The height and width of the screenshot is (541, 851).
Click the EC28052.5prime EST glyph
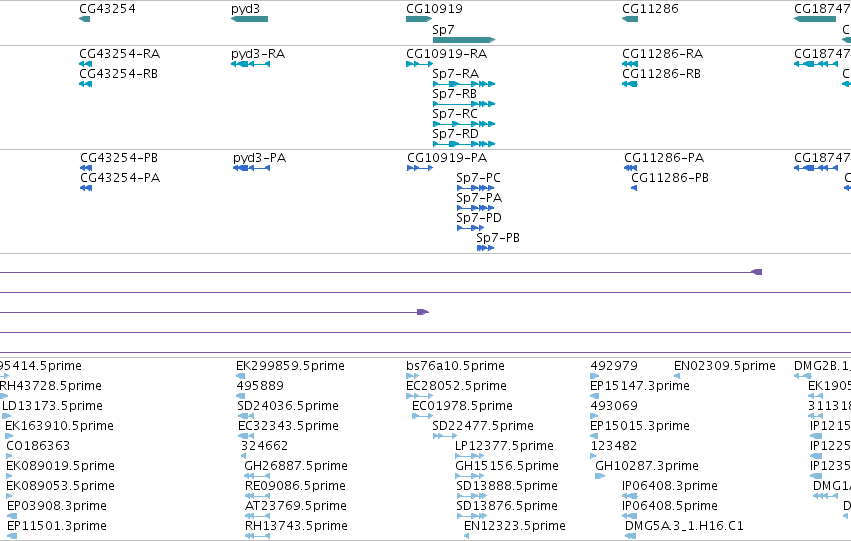[x=420, y=396]
